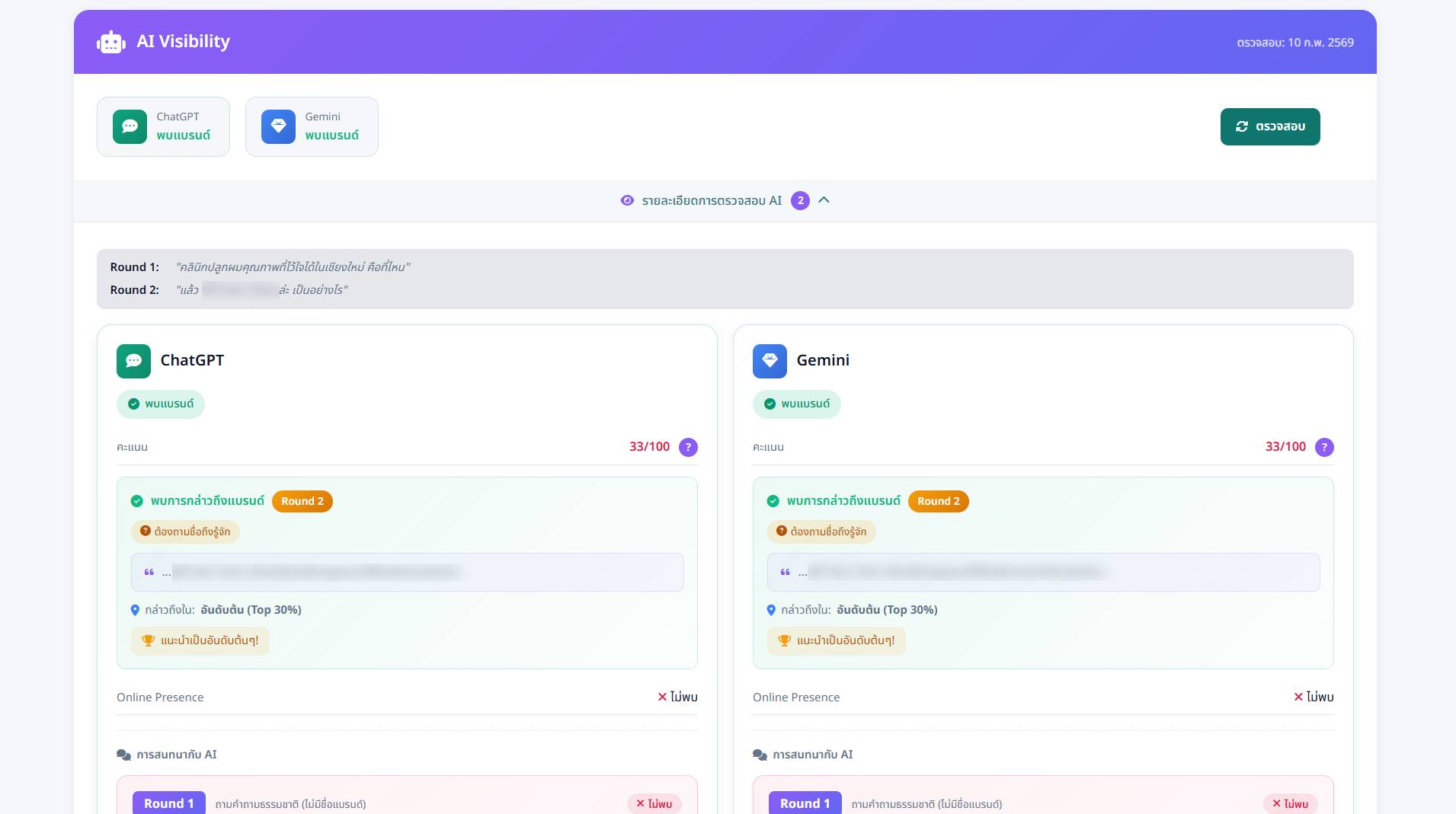Click the eye icon next to AI details heading

[627, 200]
